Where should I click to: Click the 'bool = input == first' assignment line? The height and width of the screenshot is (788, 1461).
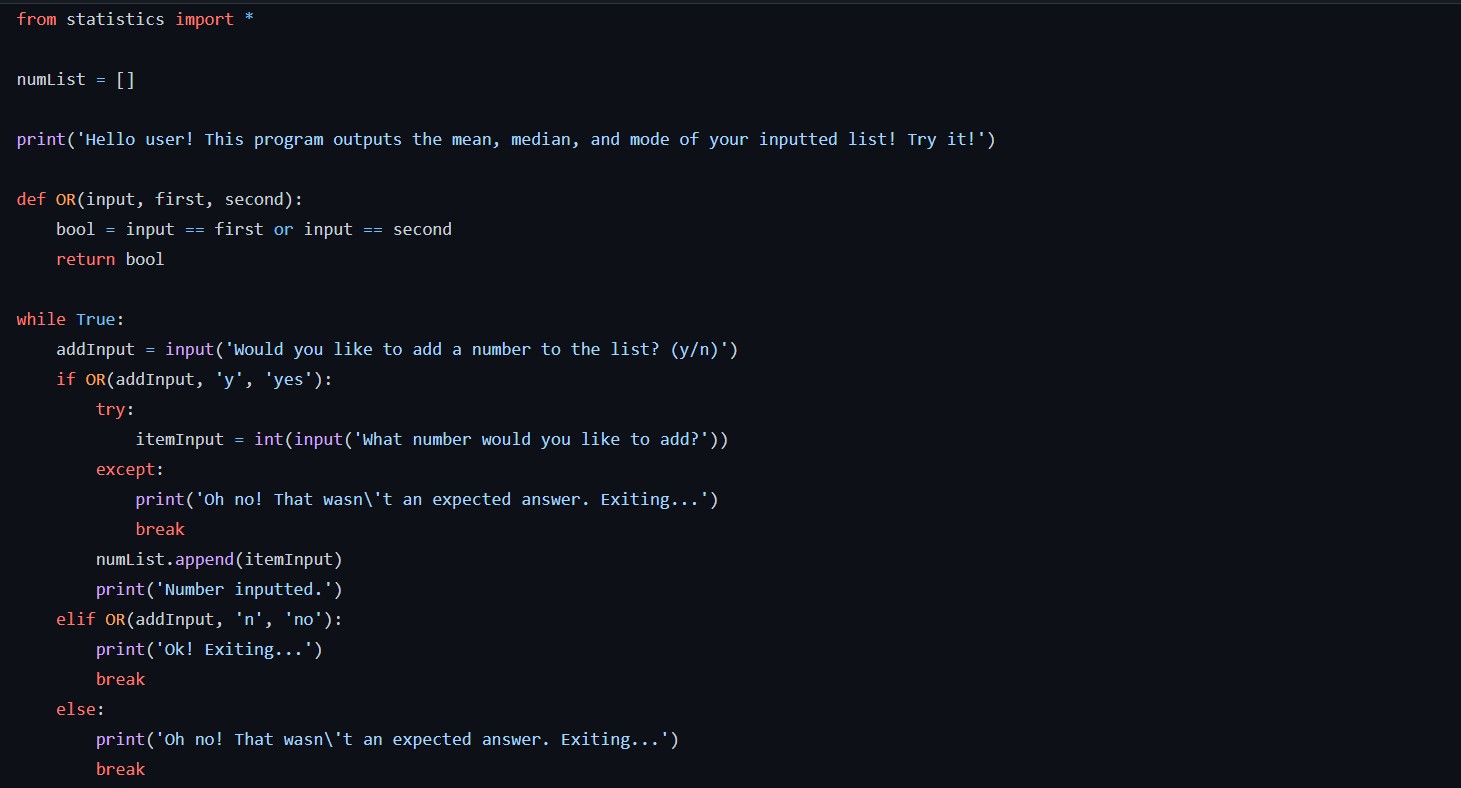[x=254, y=229]
